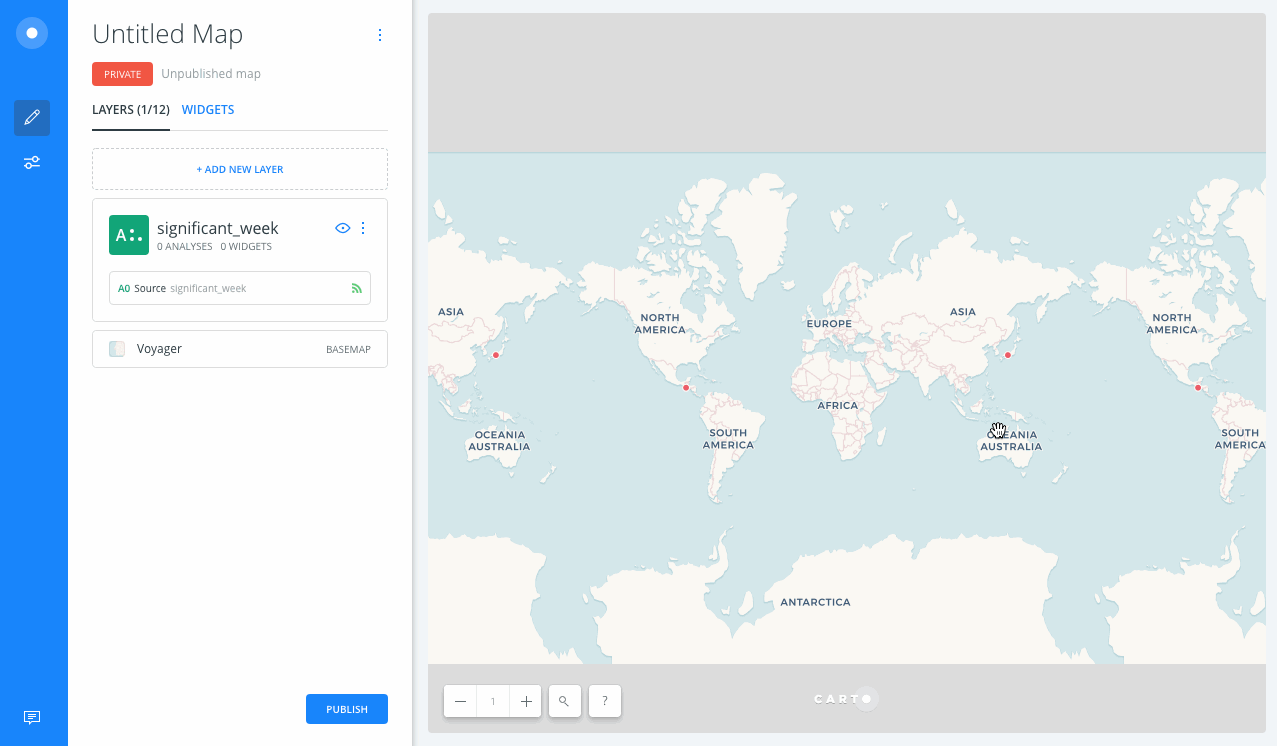
Task: Click the PRIVATE badge to change privacy
Action: pos(122,73)
